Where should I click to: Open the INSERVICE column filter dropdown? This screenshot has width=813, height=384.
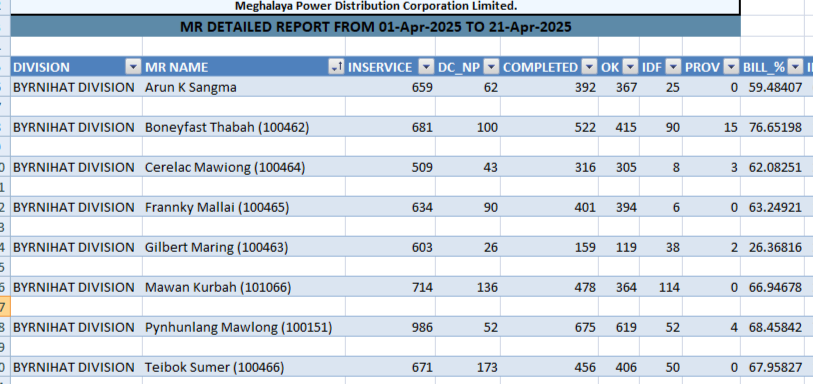pos(426,67)
